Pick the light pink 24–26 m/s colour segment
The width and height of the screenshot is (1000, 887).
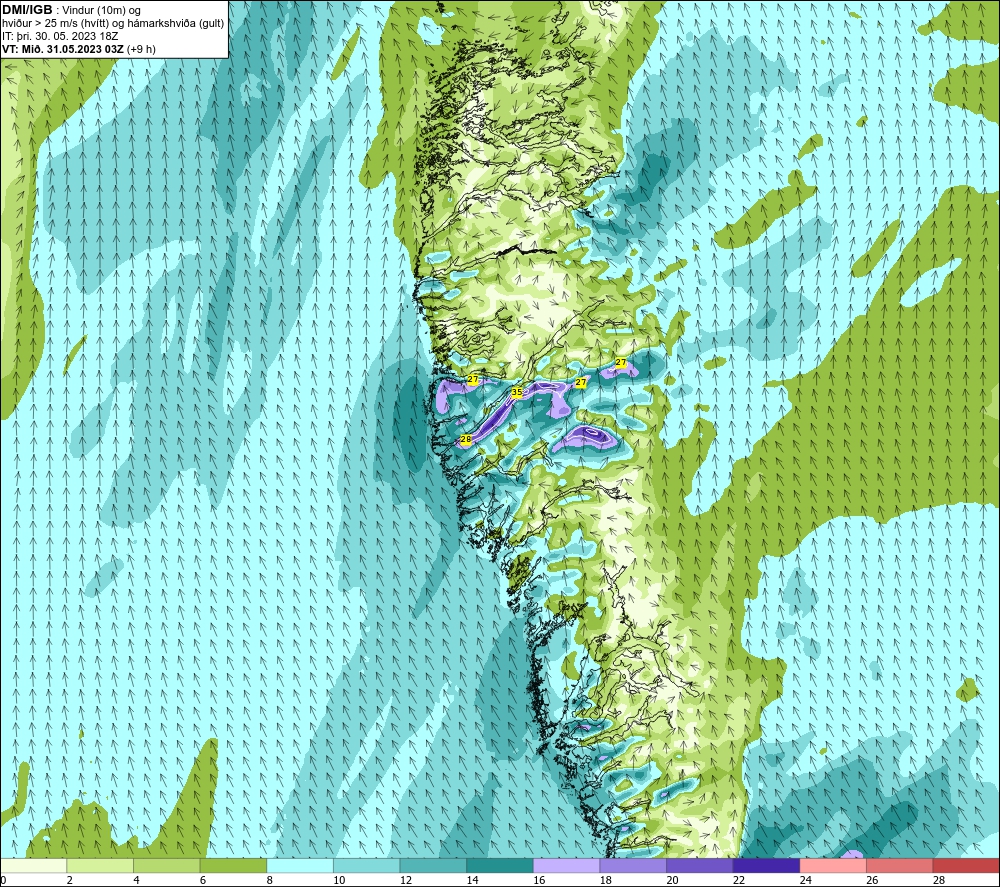coord(833,865)
